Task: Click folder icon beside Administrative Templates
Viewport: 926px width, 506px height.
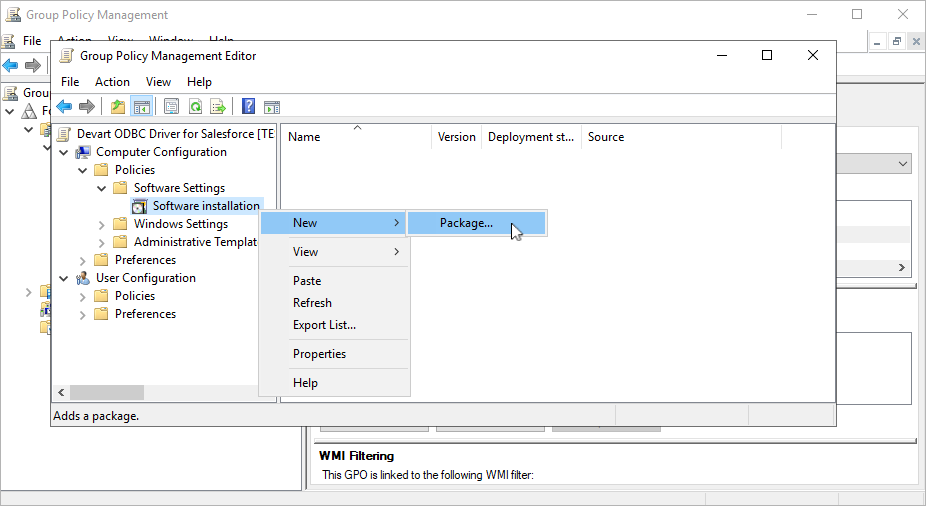Action: pyautogui.click(x=120, y=242)
